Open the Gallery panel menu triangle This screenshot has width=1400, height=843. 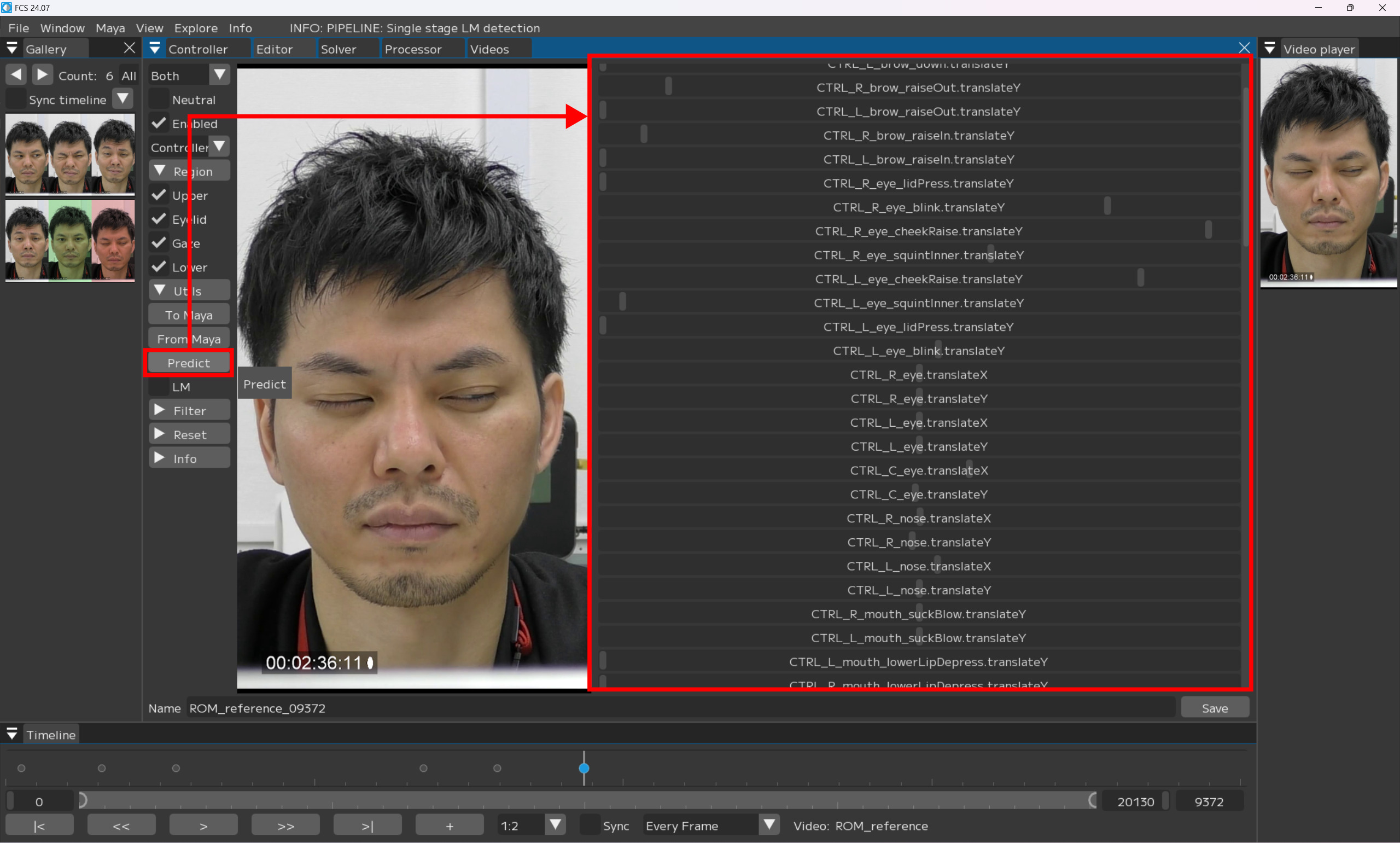[x=12, y=49]
